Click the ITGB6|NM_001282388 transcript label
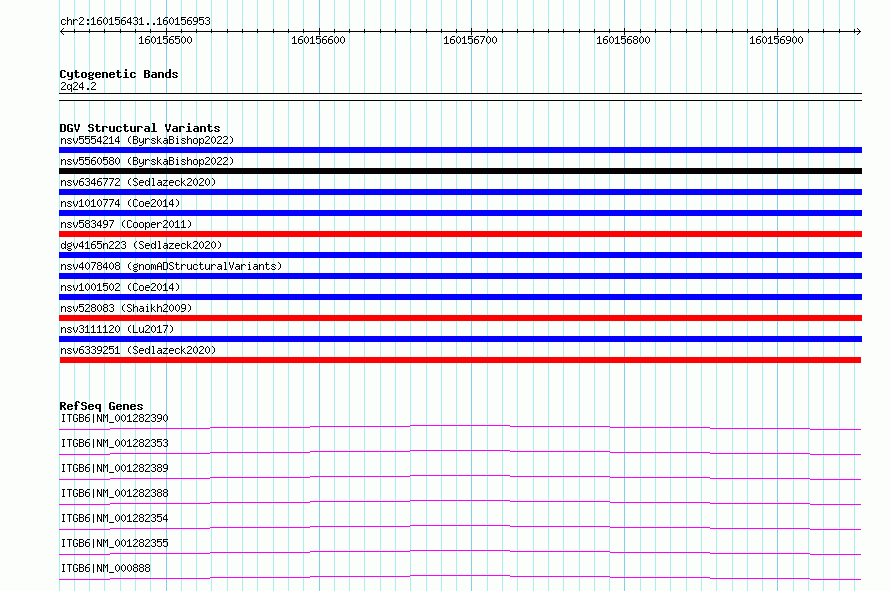Image resolution: width=890 pixels, height=591 pixels. click(115, 493)
